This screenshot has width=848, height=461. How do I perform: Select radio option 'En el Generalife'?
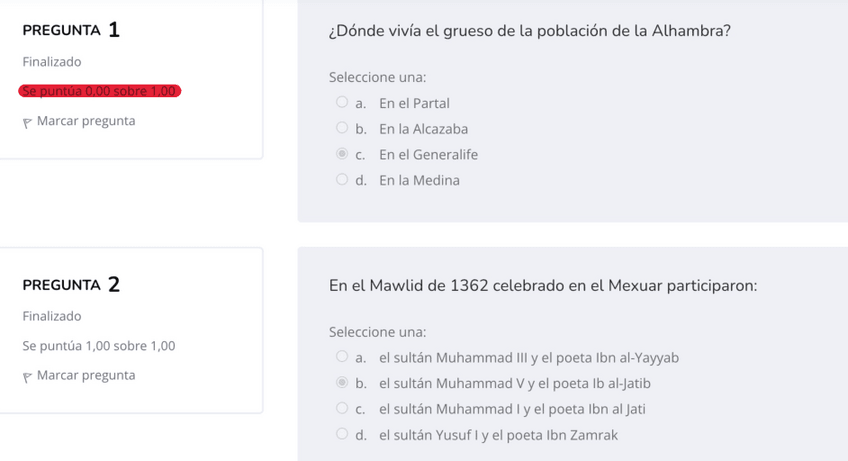(342, 155)
